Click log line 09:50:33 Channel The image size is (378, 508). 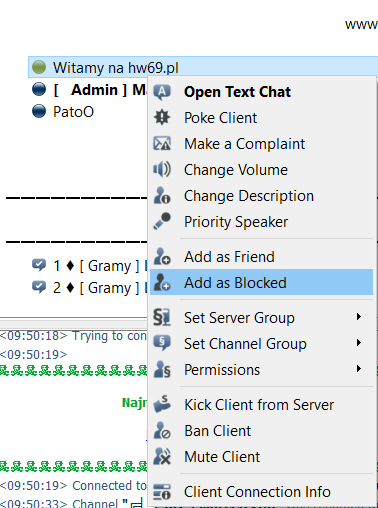tap(72, 503)
